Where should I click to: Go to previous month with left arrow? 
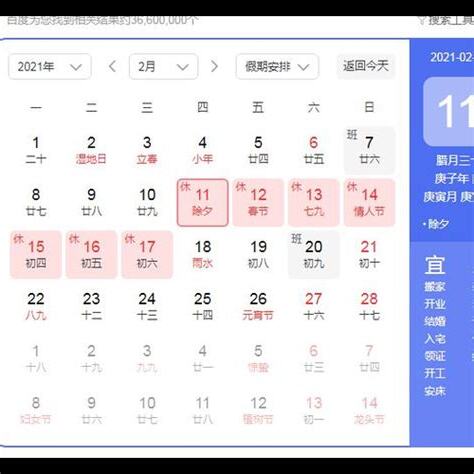[x=112, y=67]
